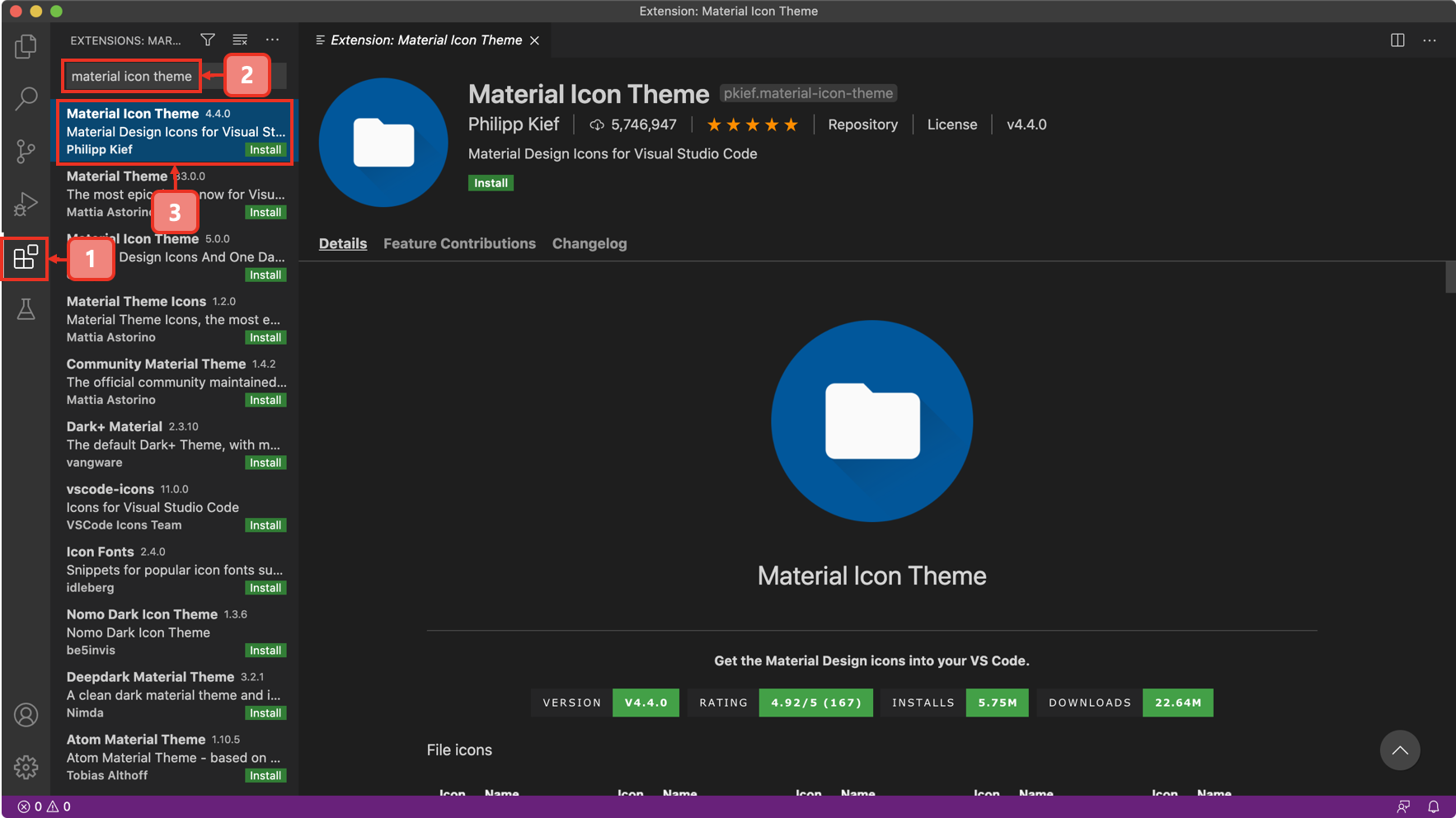Screen dimensions: 1456x818
Task: Install Community Material Theme extension
Action: point(265,401)
